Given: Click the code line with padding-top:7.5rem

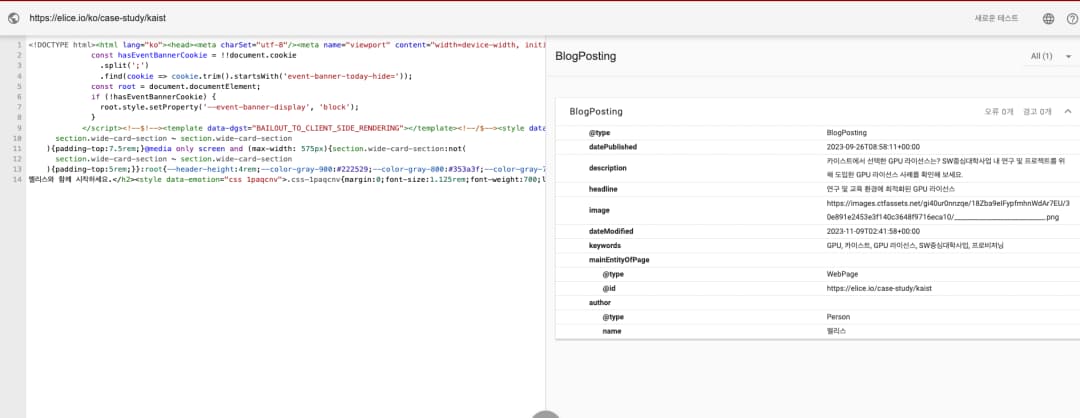Looking at the screenshot, I should (x=257, y=149).
